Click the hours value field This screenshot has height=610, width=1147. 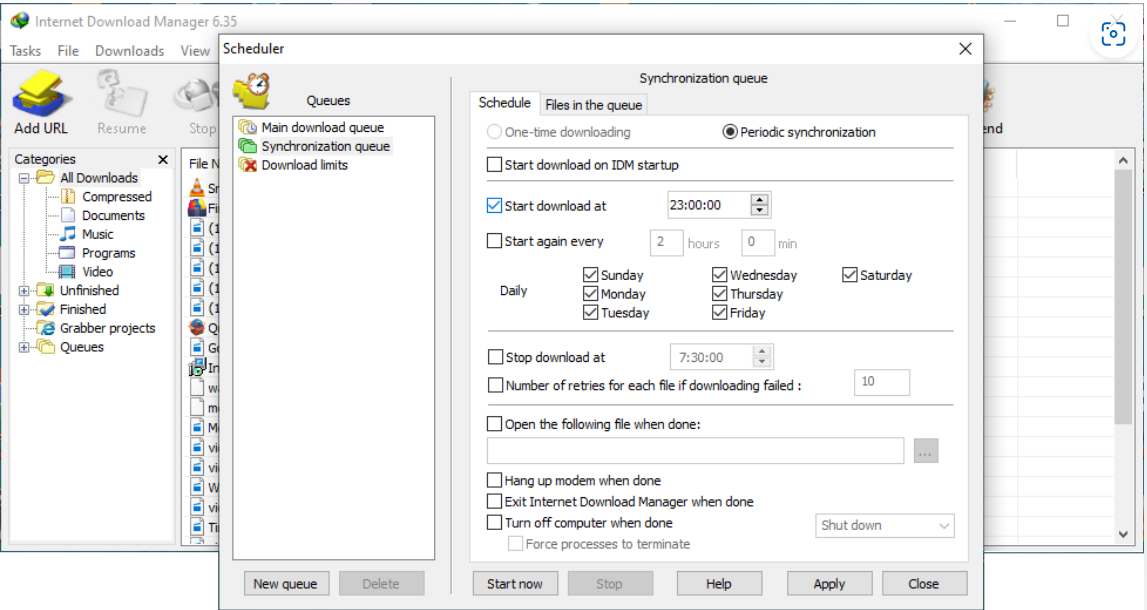pos(666,243)
